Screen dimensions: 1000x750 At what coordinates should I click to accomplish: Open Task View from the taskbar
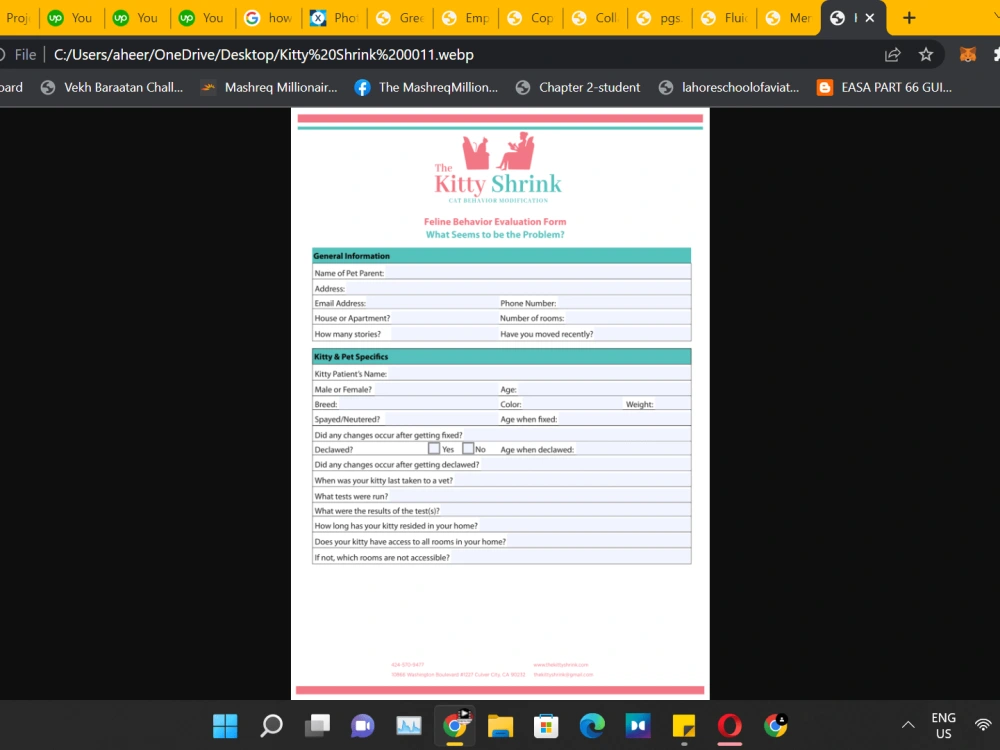click(x=317, y=727)
